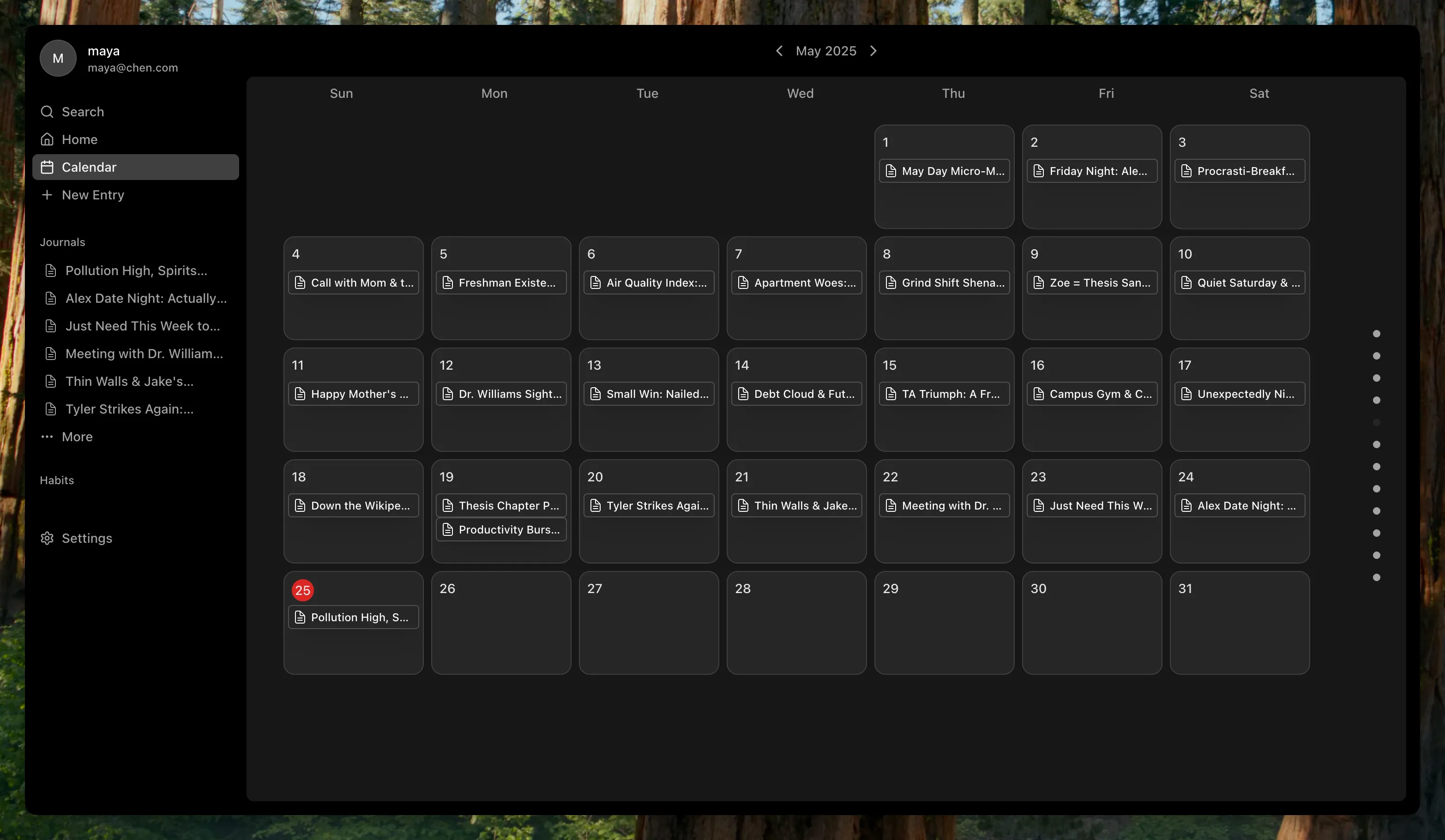Click the maya profile avatar

(x=58, y=58)
